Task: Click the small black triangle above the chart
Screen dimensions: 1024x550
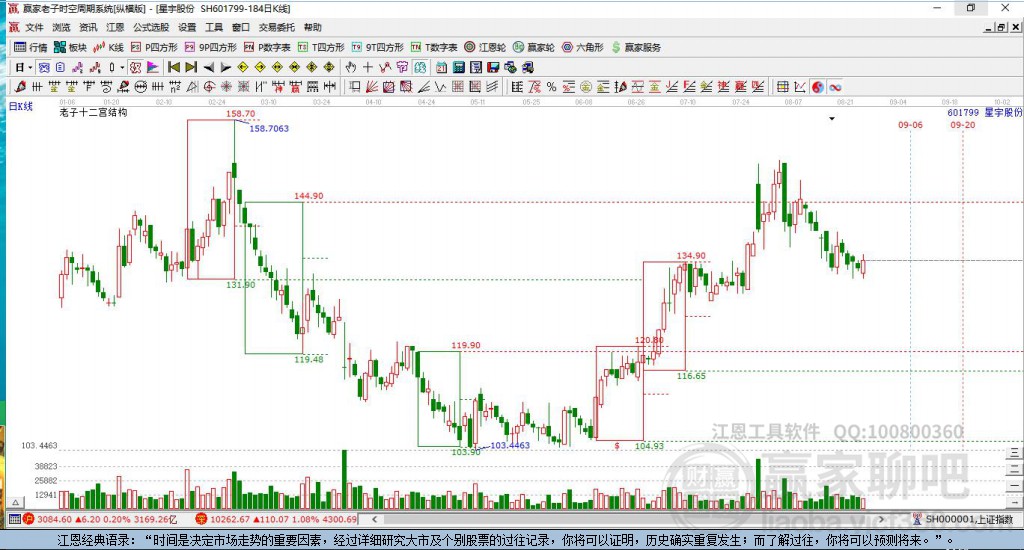Action: pos(832,119)
